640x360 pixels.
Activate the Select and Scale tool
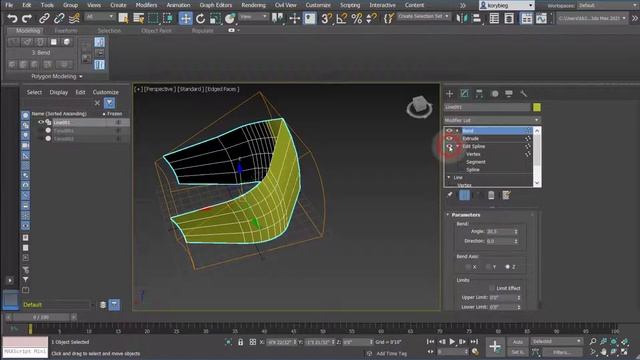pos(215,18)
